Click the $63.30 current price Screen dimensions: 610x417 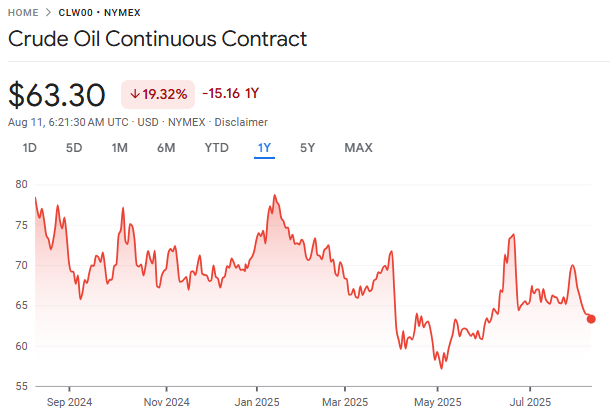(x=57, y=95)
